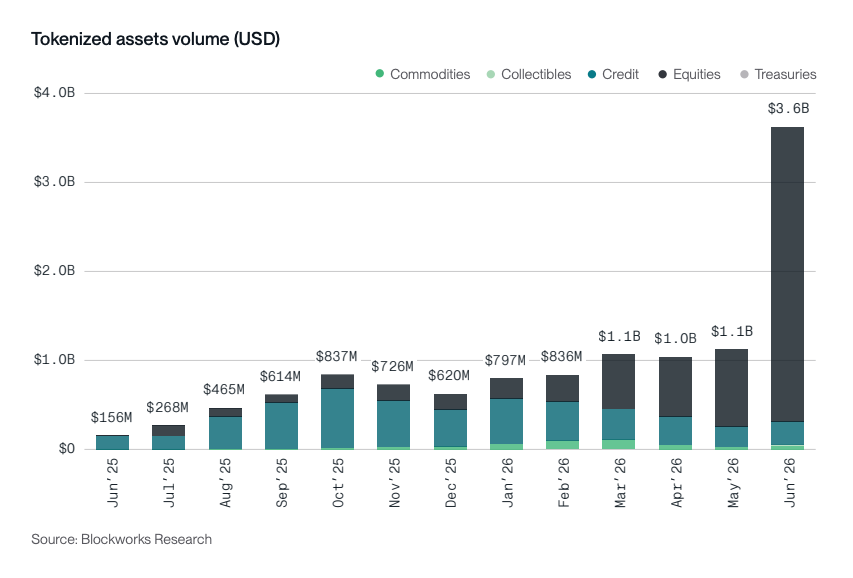Click the Sep'25 Credit bar segment
This screenshot has width=853, height=578.
[x=281, y=426]
